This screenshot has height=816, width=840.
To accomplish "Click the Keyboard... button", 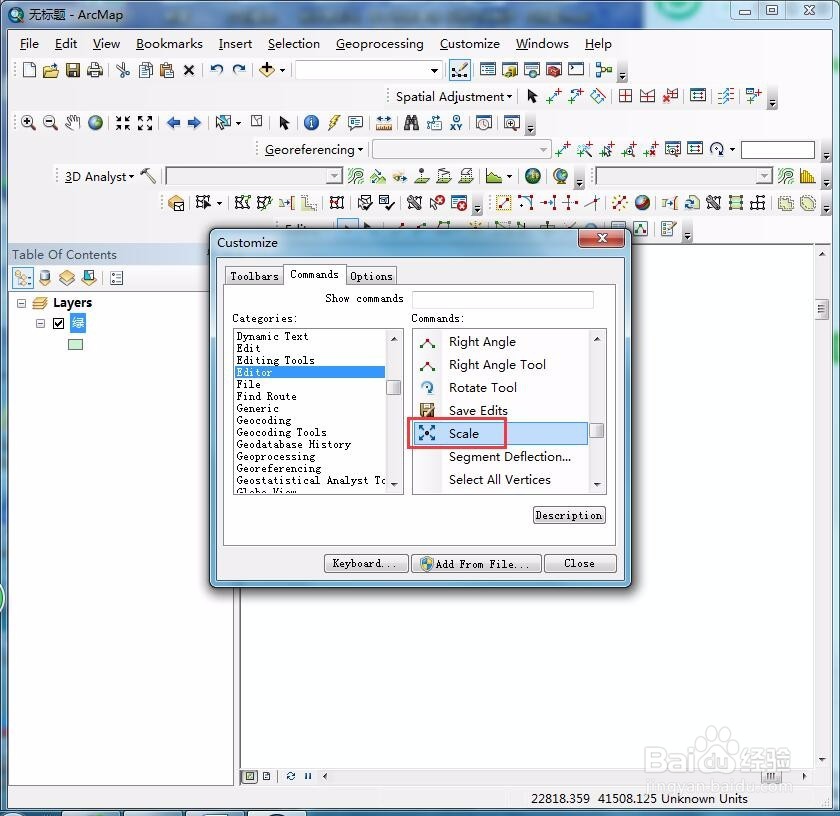I will [x=366, y=563].
